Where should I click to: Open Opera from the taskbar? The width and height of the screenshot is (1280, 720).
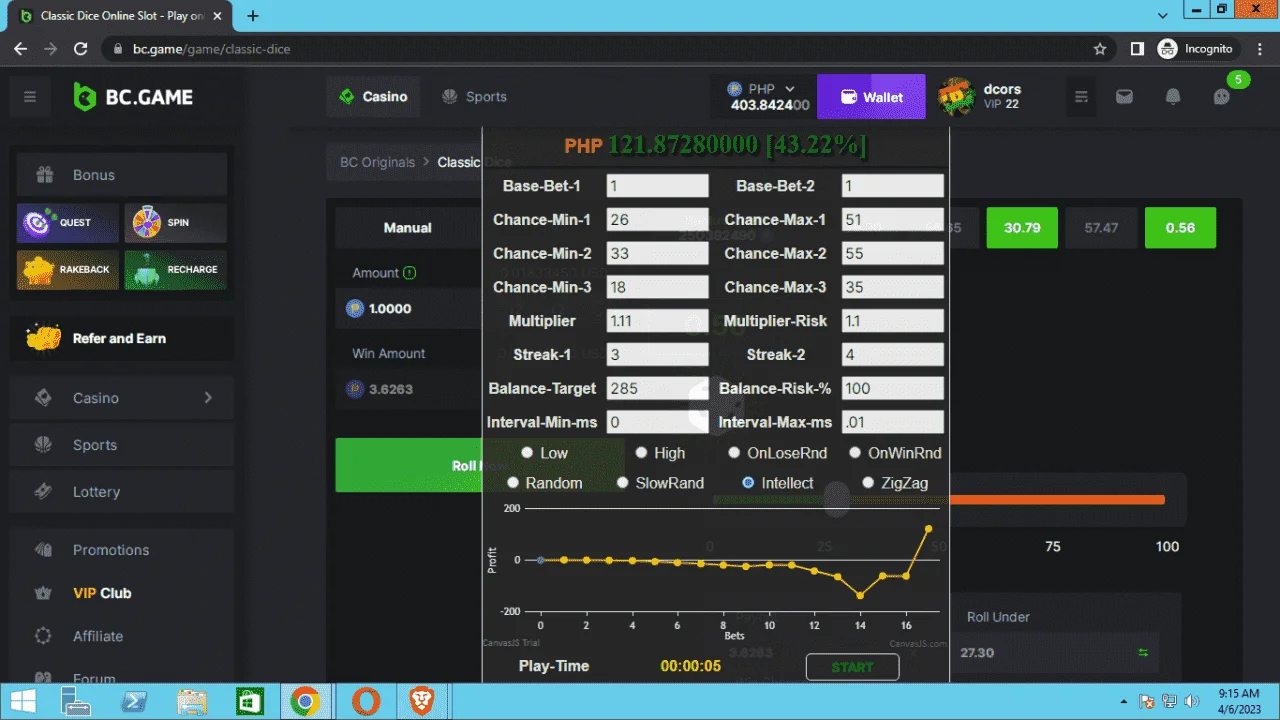click(365, 702)
